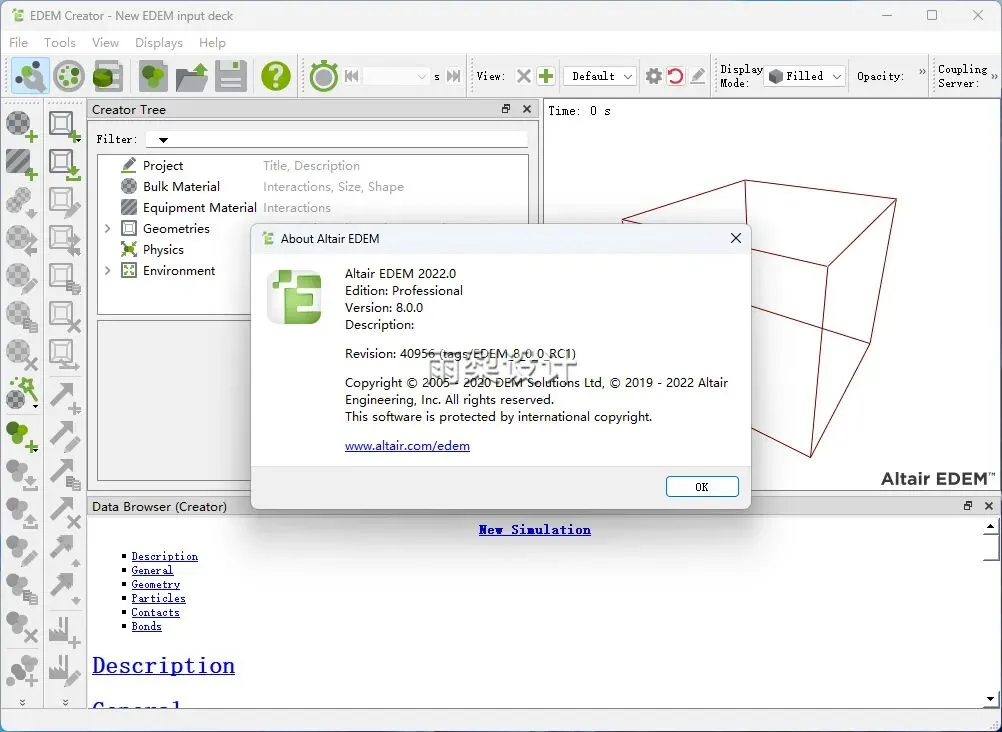This screenshot has width=1002, height=732.
Task: Add particle with green spheres plus icon
Action: point(22,437)
